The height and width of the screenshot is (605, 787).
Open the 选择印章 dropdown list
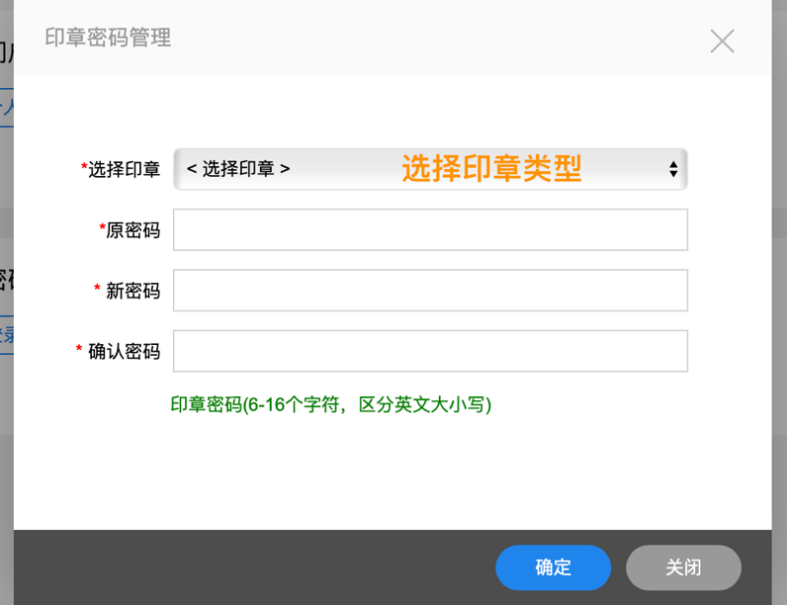click(430, 169)
